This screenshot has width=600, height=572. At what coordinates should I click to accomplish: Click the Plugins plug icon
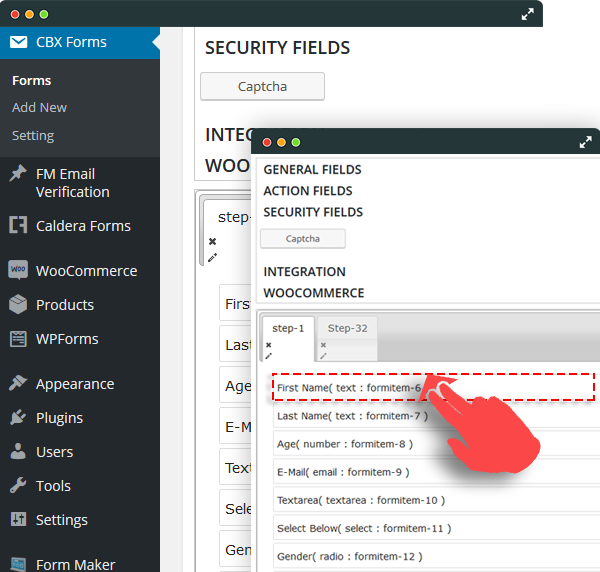pos(18,417)
